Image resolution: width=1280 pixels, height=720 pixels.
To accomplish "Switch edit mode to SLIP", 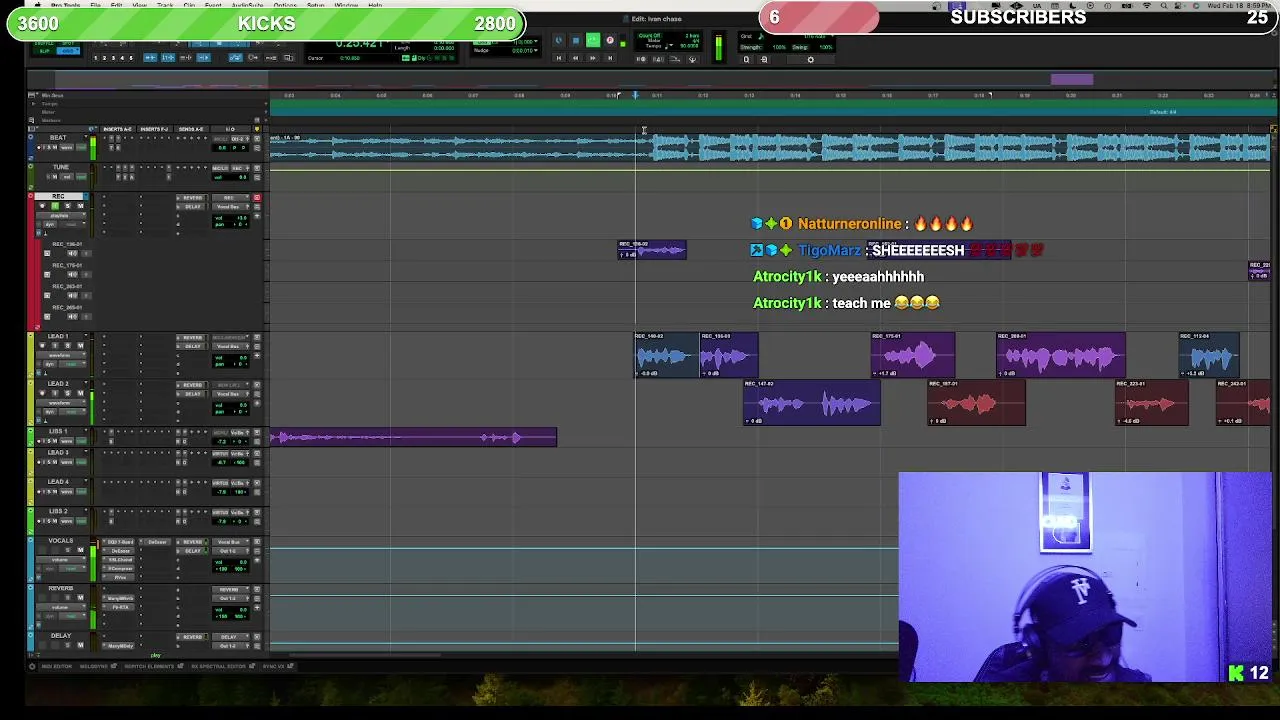I will pos(44,51).
